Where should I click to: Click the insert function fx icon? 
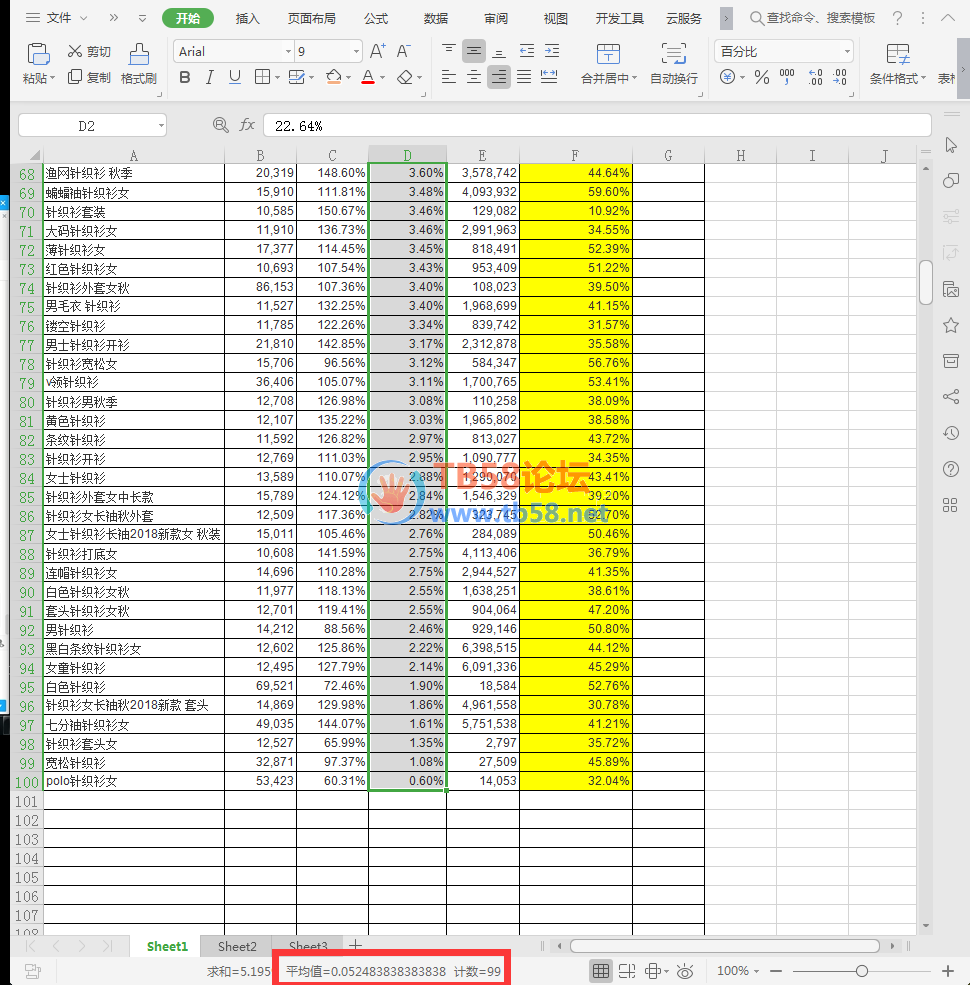[x=247, y=125]
